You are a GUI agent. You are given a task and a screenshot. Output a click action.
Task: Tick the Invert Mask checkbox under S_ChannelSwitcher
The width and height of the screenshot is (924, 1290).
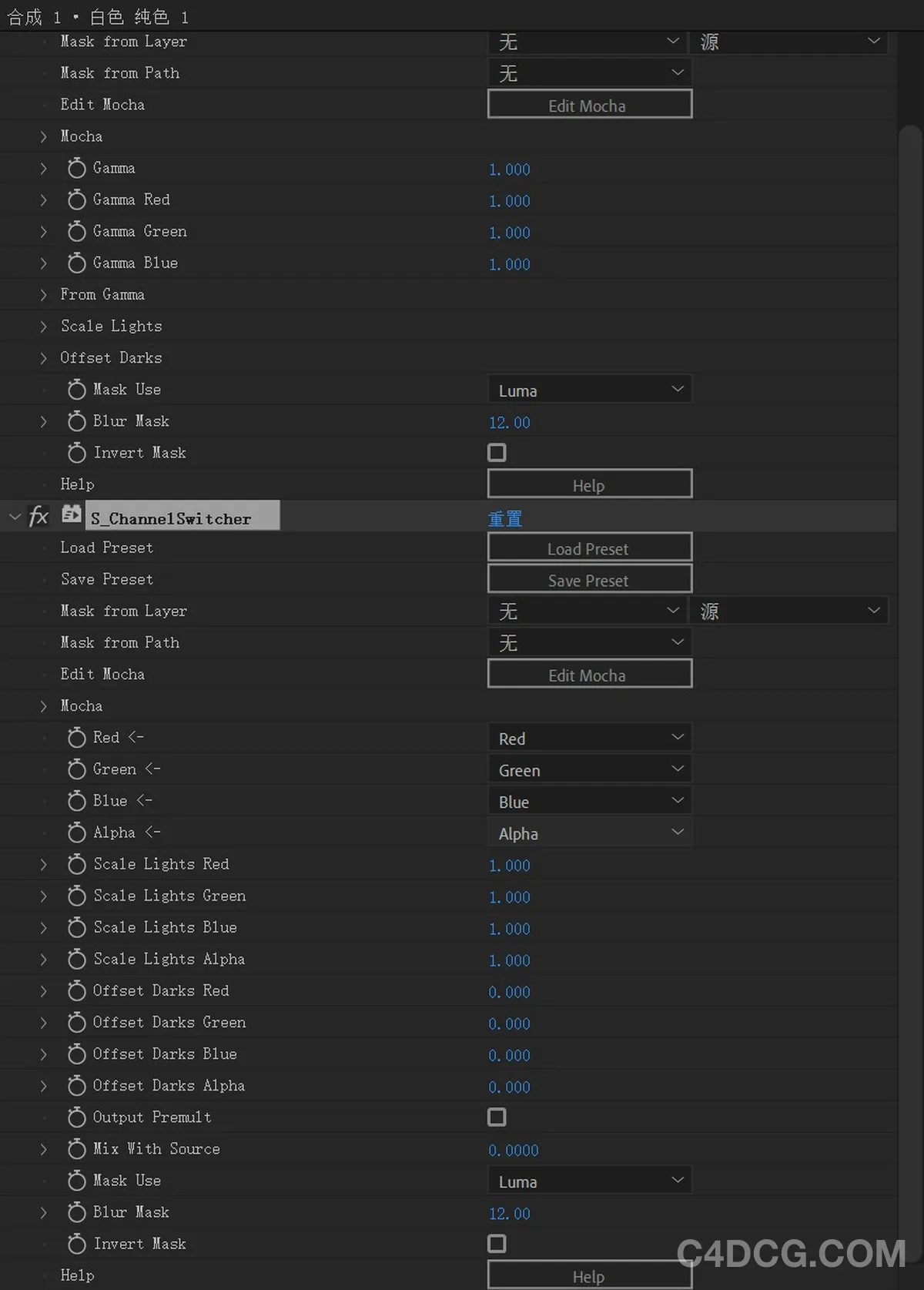tap(497, 1244)
